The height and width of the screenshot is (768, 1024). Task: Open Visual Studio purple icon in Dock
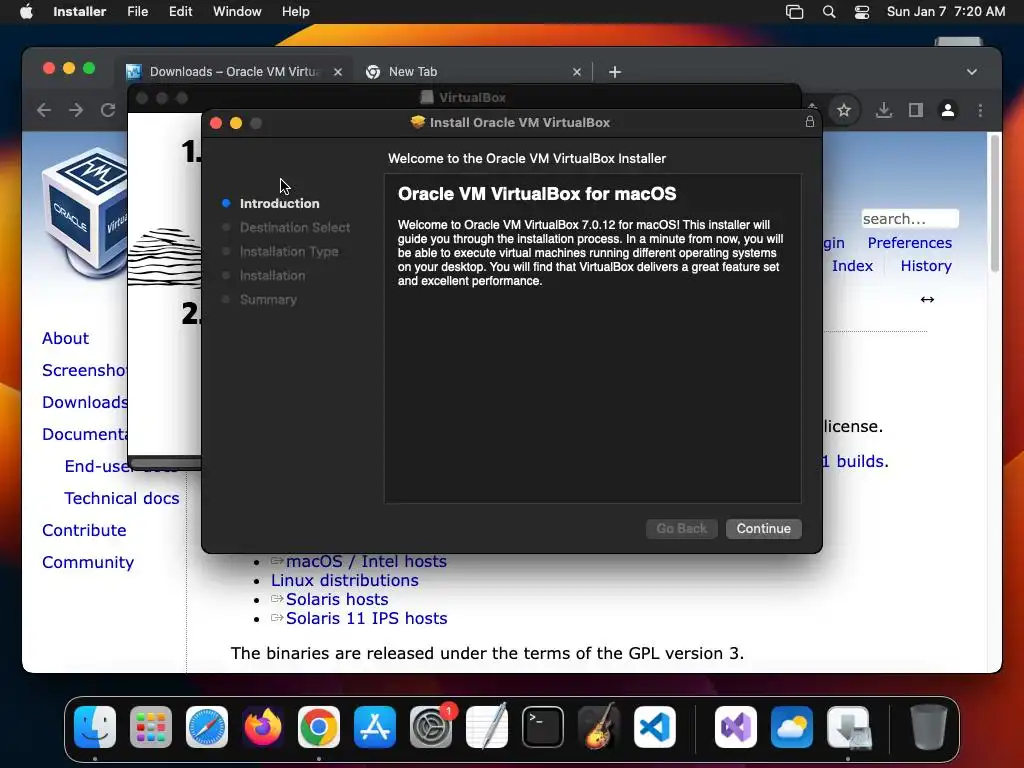point(736,727)
